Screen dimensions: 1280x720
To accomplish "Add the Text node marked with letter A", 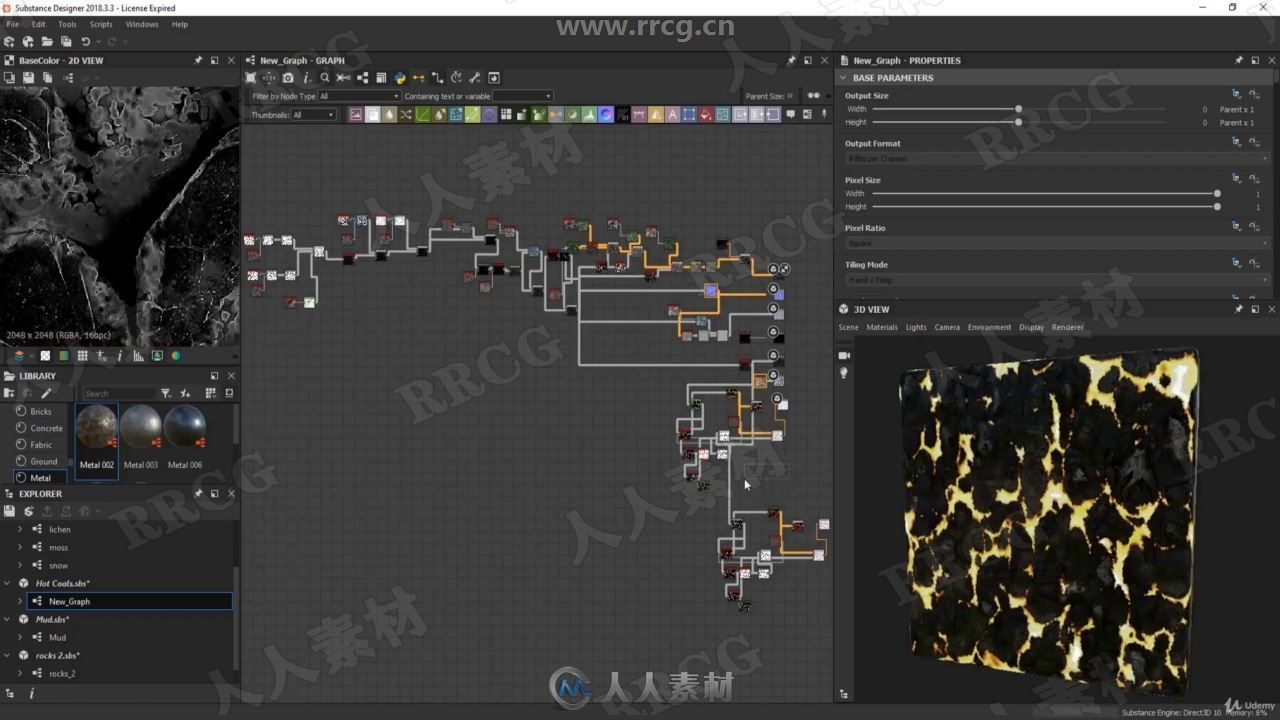I will tap(673, 115).
